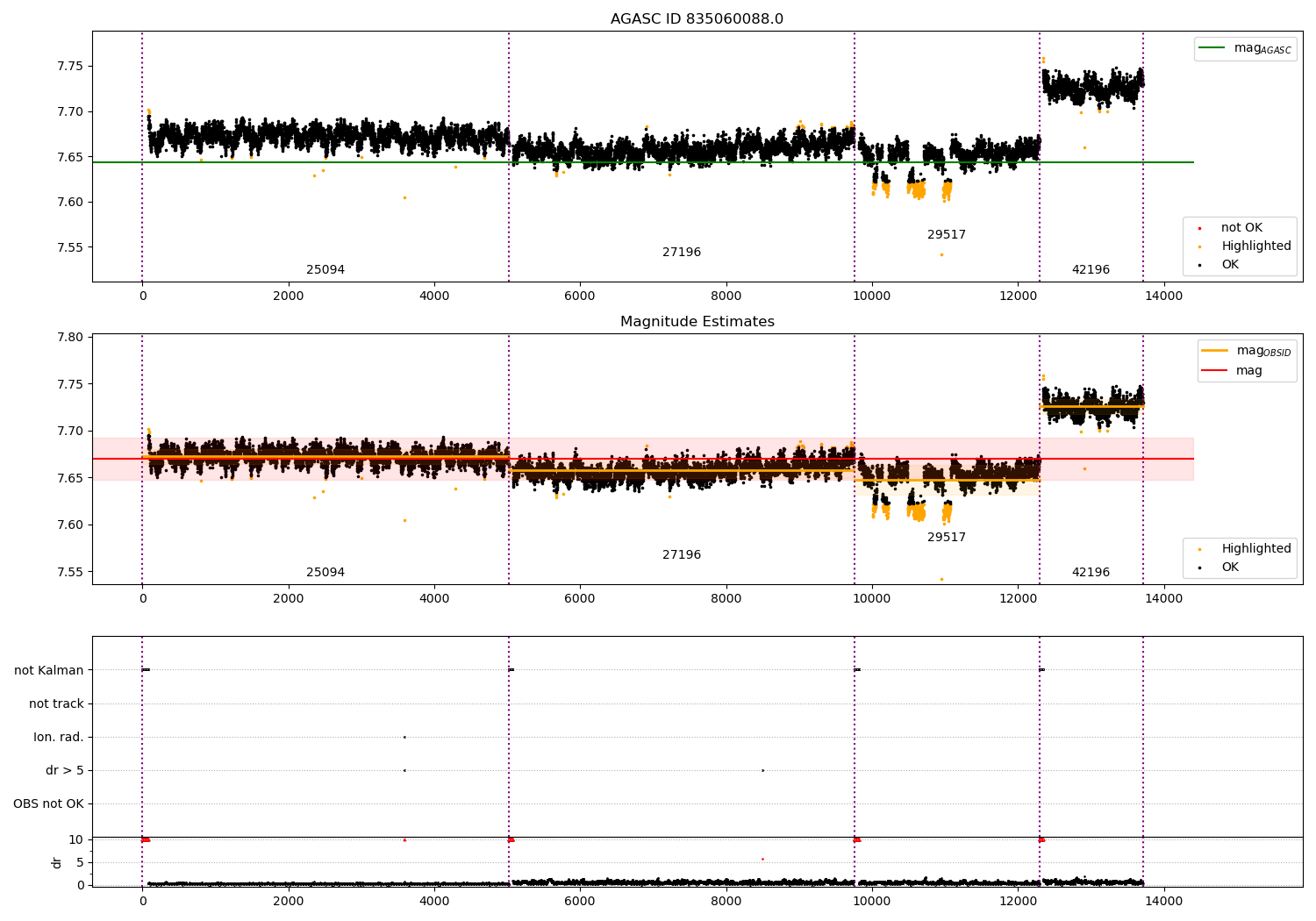Click the plot title 'AGASC ID 835060088.0'

click(697, 19)
